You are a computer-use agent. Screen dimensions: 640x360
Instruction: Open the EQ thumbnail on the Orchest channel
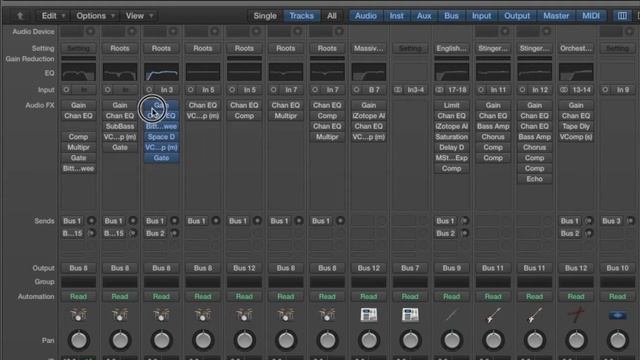click(x=576, y=72)
